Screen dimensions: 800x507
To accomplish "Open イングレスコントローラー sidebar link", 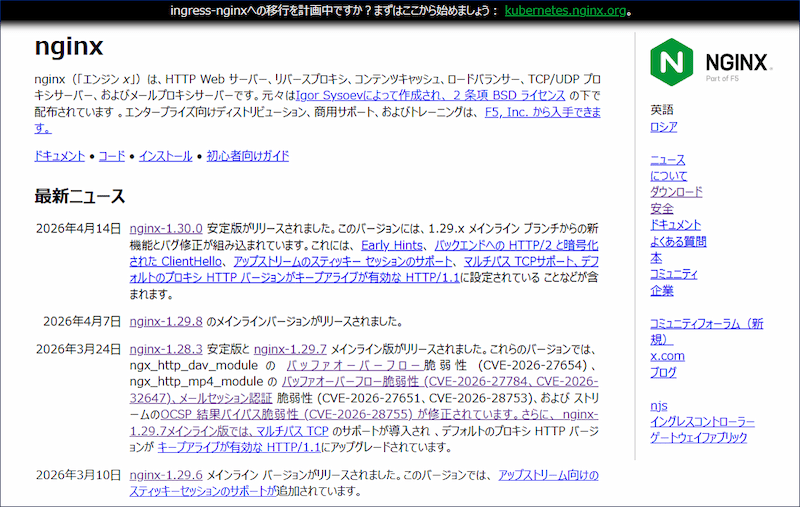I will click(702, 422).
